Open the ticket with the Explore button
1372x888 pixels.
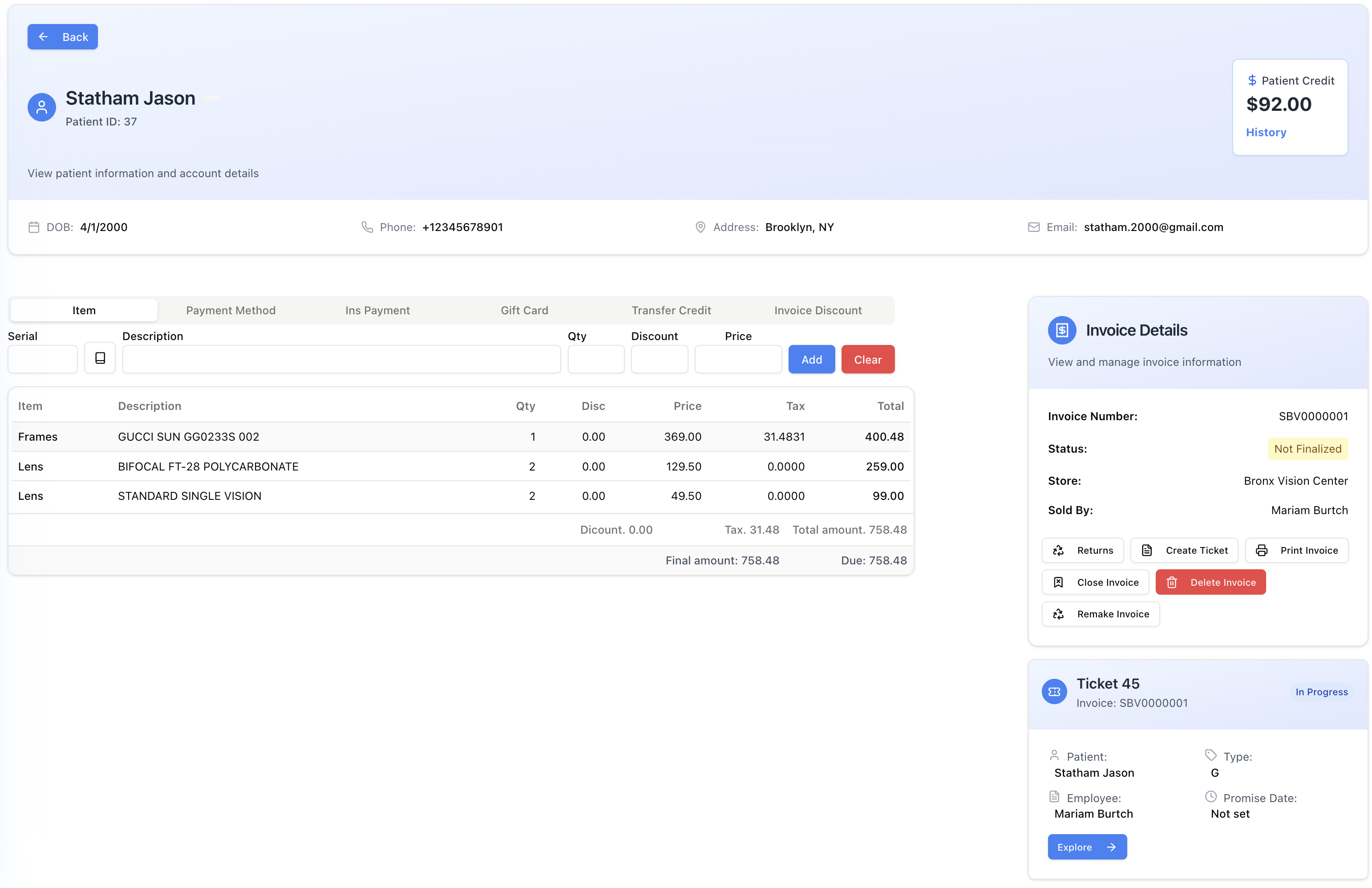pyautogui.click(x=1087, y=847)
